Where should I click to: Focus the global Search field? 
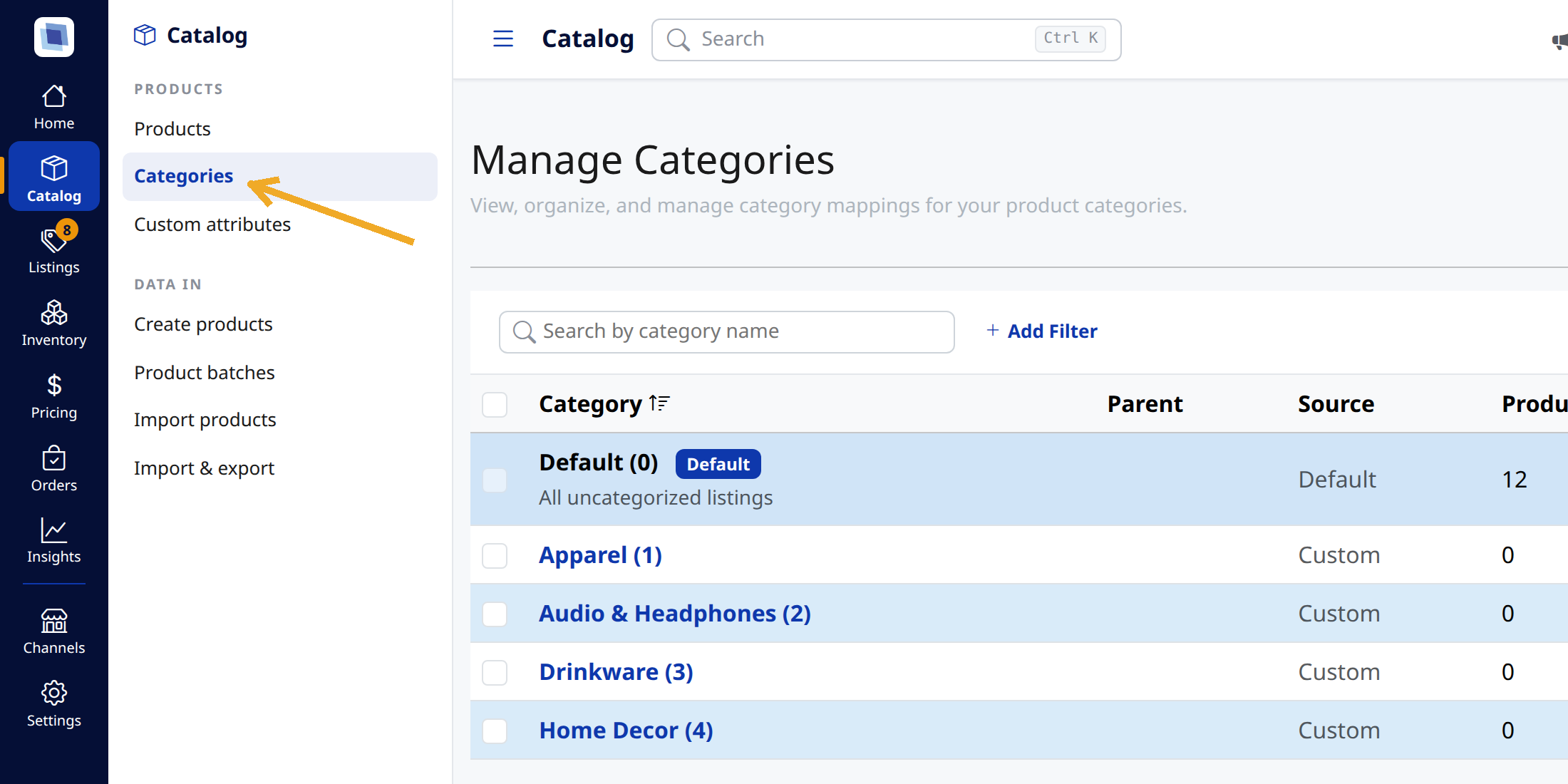(886, 39)
